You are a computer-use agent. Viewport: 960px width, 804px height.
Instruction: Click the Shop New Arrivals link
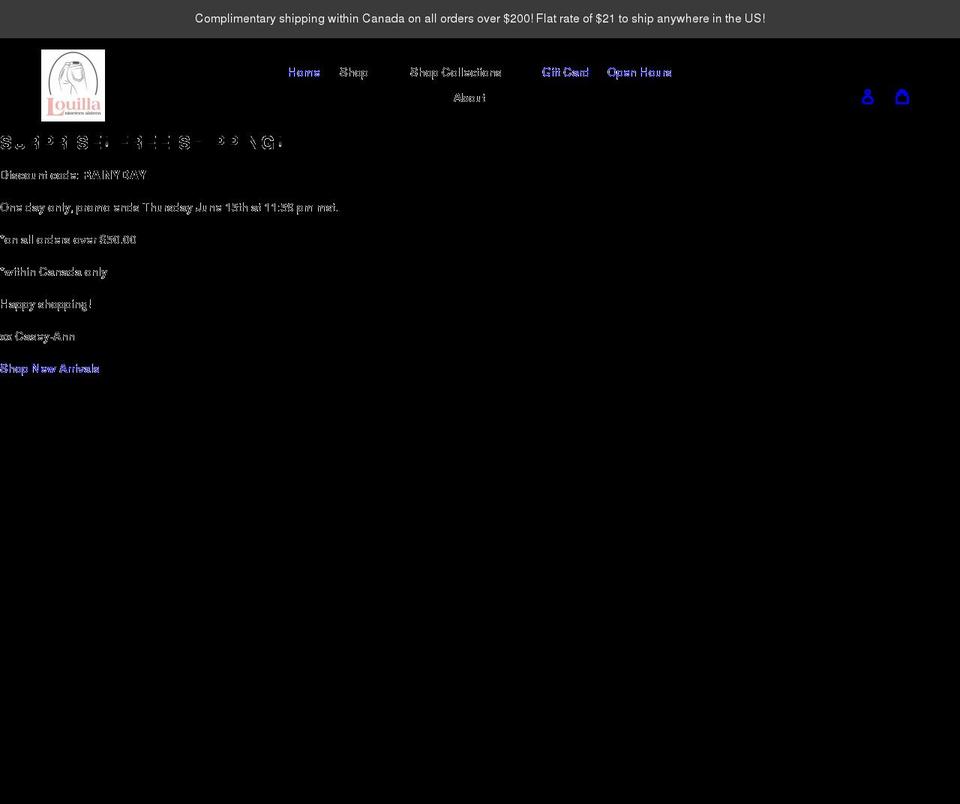(49, 368)
